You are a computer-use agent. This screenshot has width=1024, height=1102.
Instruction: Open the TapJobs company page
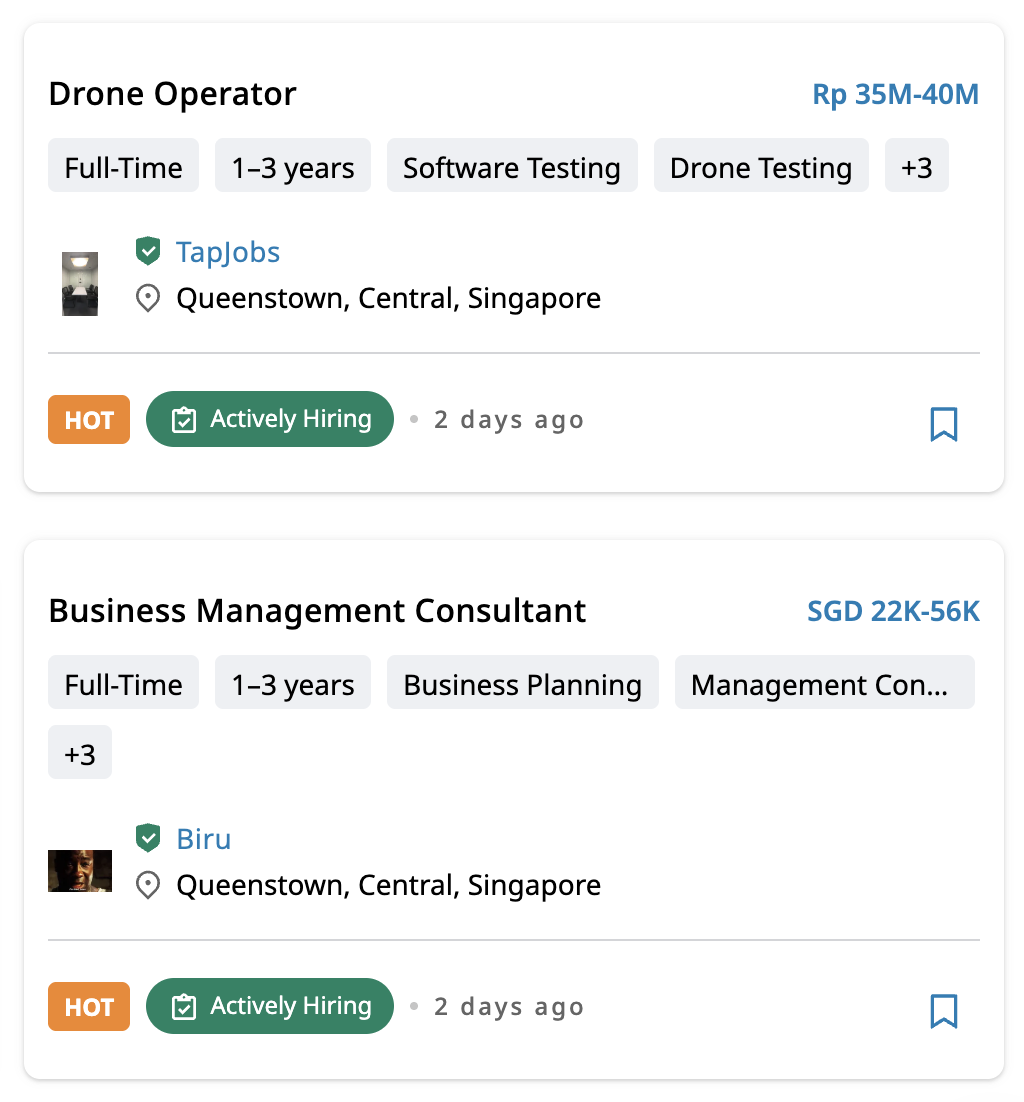(228, 251)
